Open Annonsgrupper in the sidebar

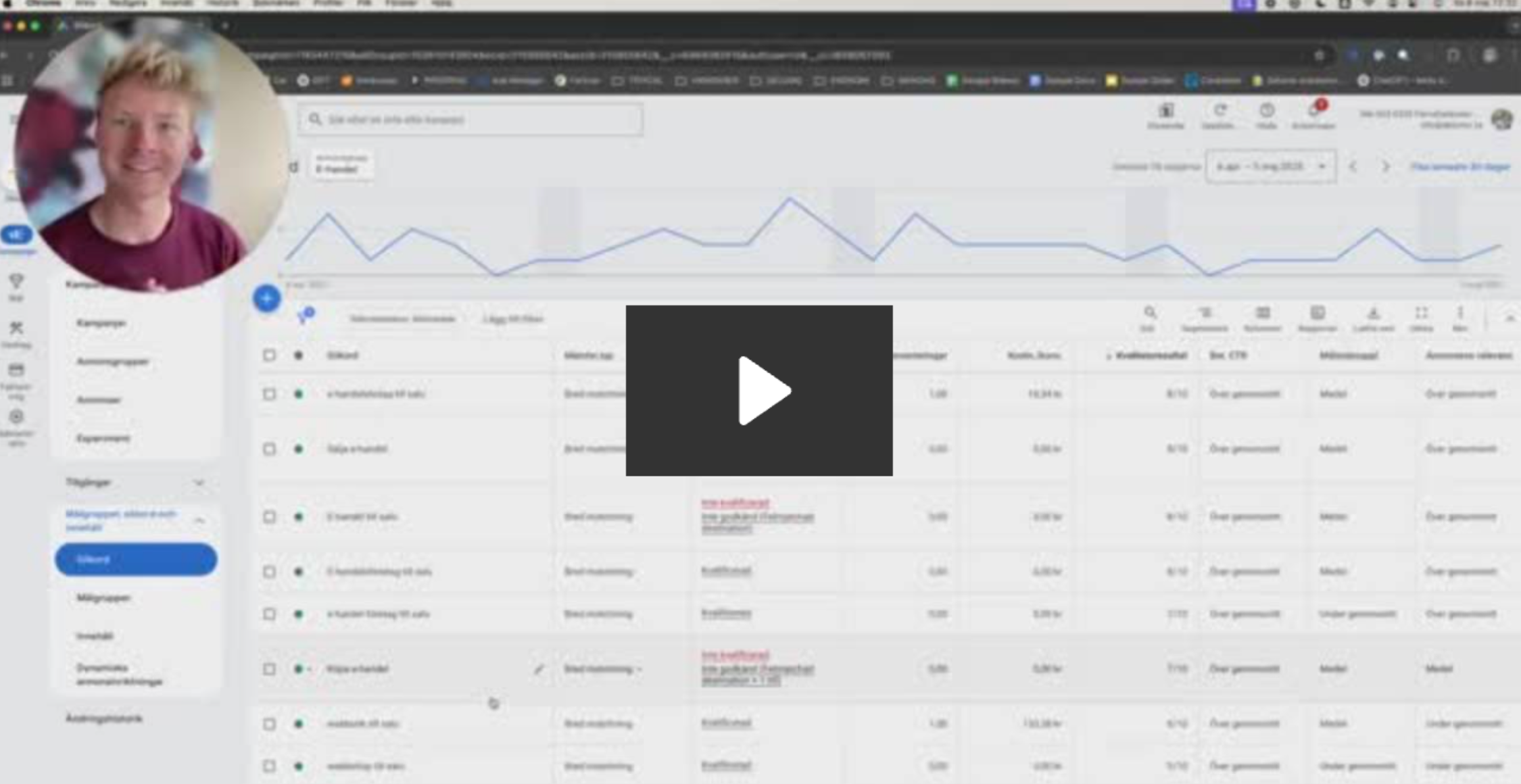click(x=112, y=362)
